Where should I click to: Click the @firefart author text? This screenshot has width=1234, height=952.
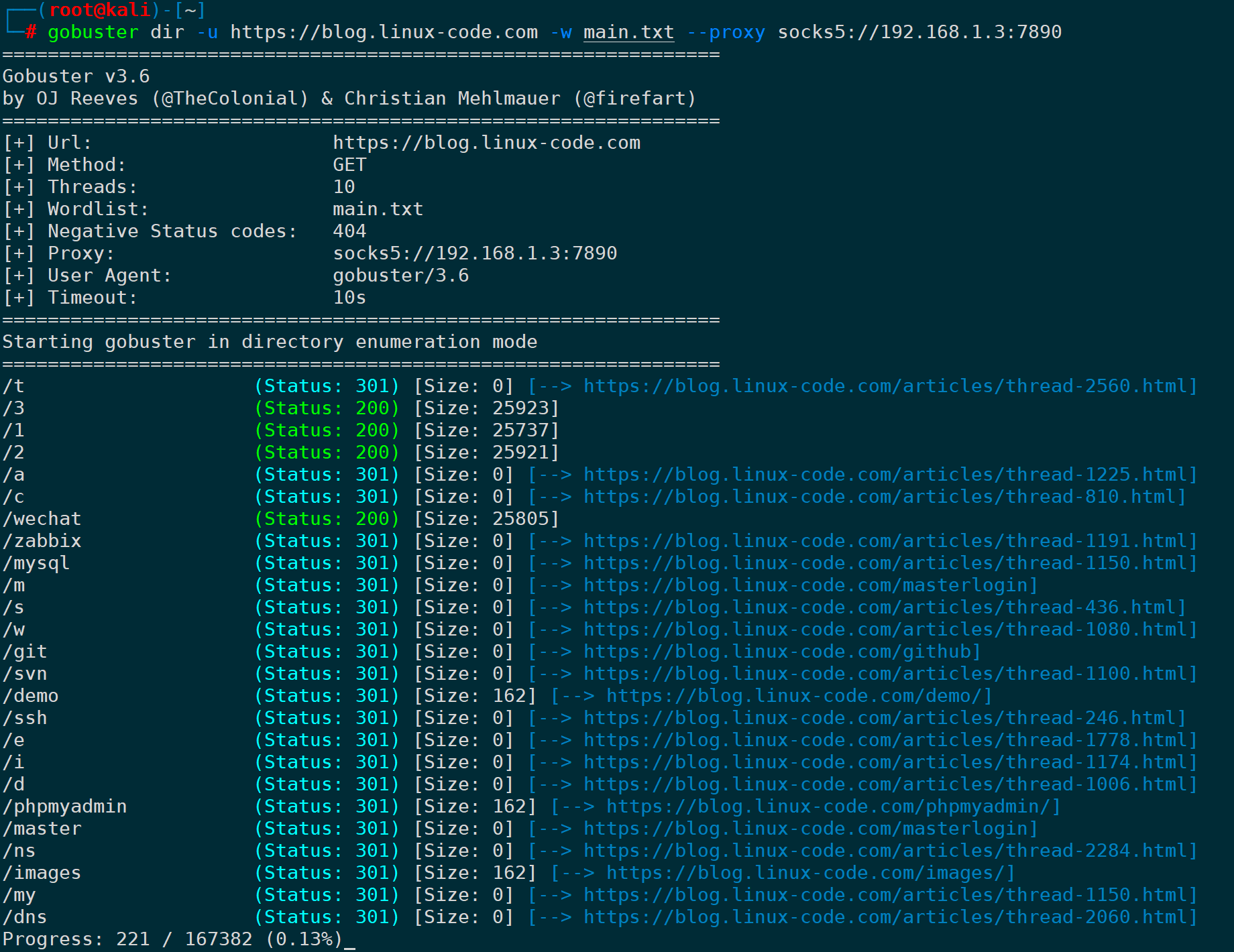[634, 99]
